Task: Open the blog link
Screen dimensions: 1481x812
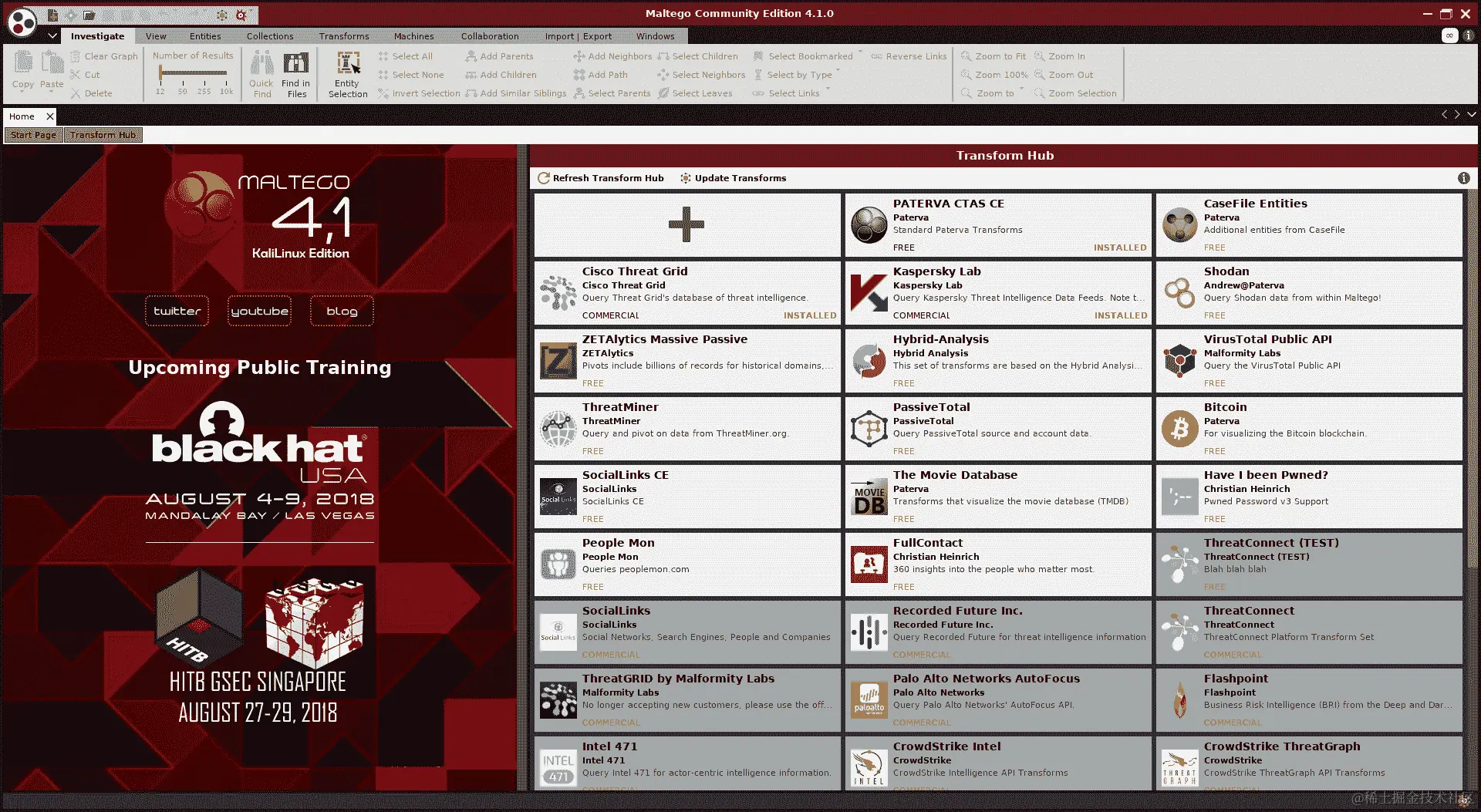Action: 342,311
